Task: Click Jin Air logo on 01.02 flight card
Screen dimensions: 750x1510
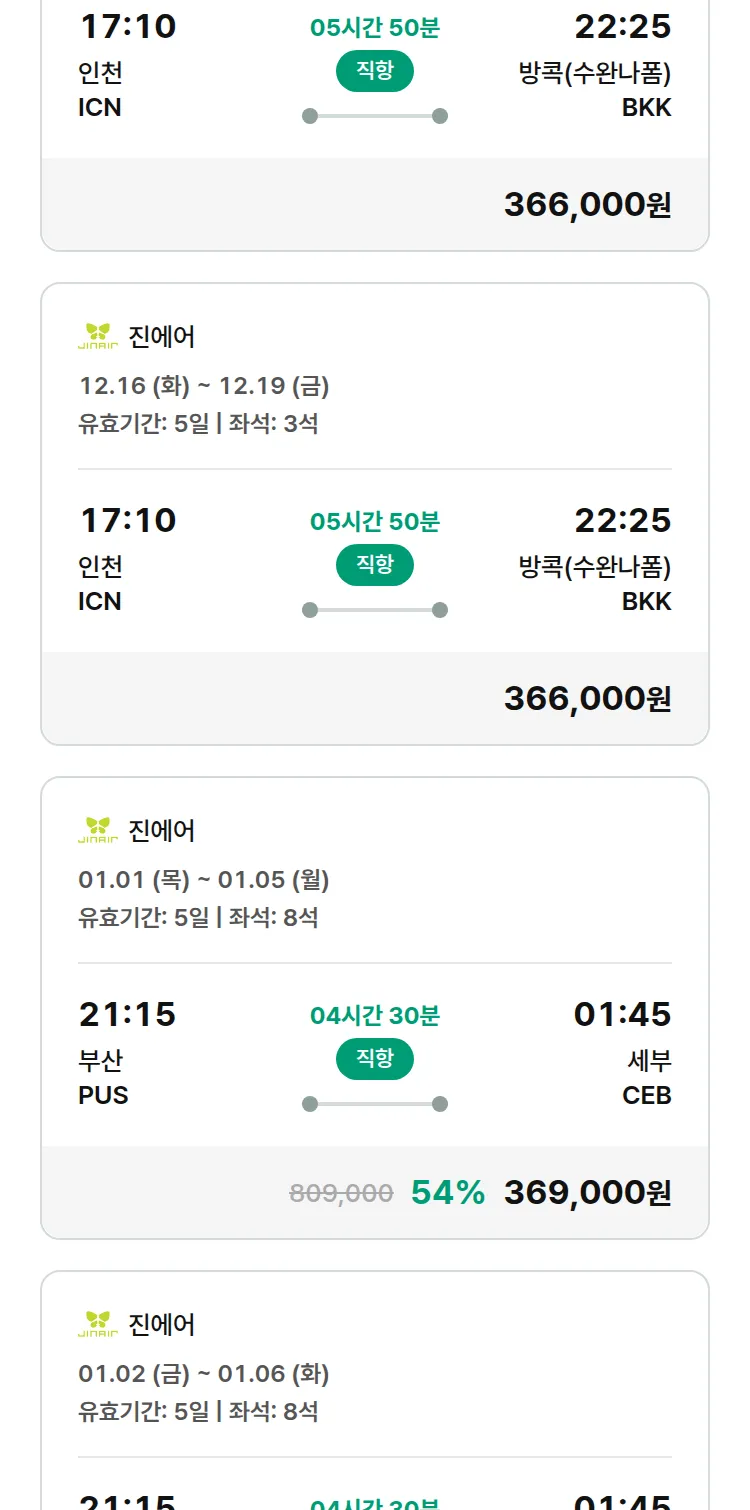Action: [x=98, y=1324]
